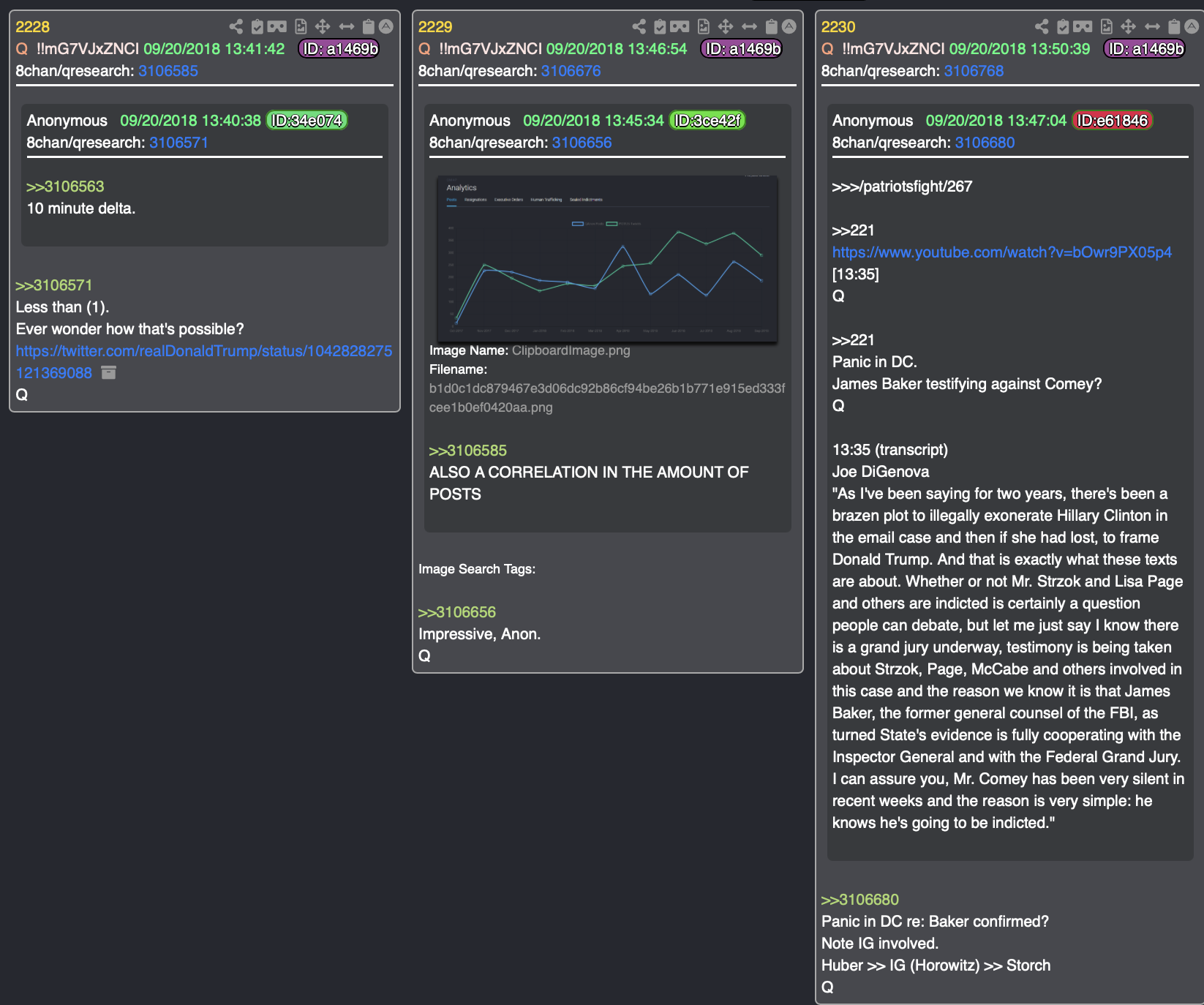Open 8chan post link 3106676
Screen dimensions: 1204x1005
coord(571,71)
